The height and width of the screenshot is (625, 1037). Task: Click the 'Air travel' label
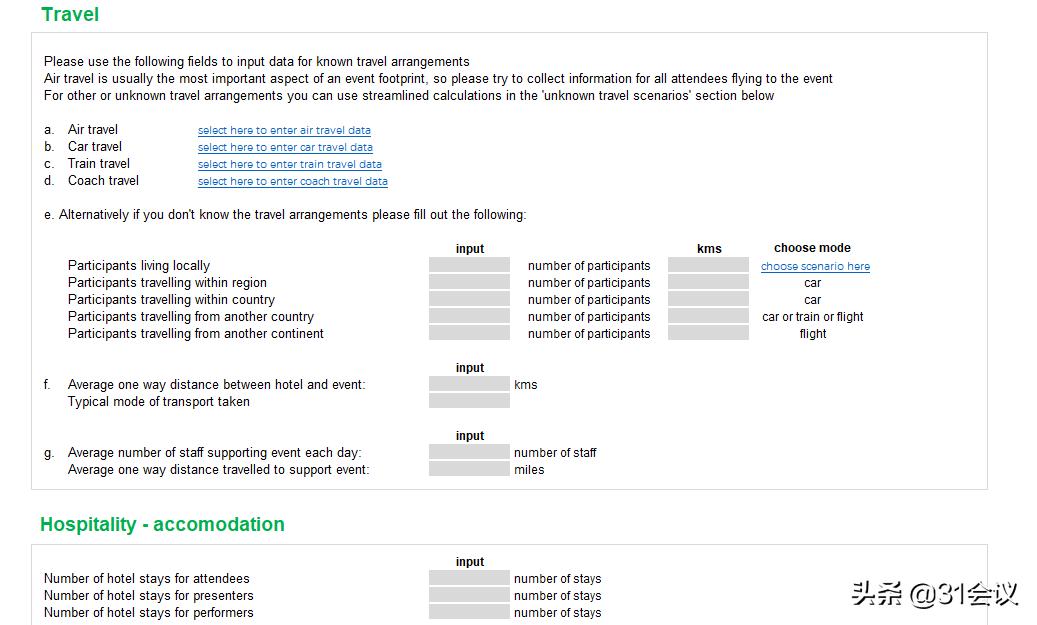pyautogui.click(x=93, y=130)
